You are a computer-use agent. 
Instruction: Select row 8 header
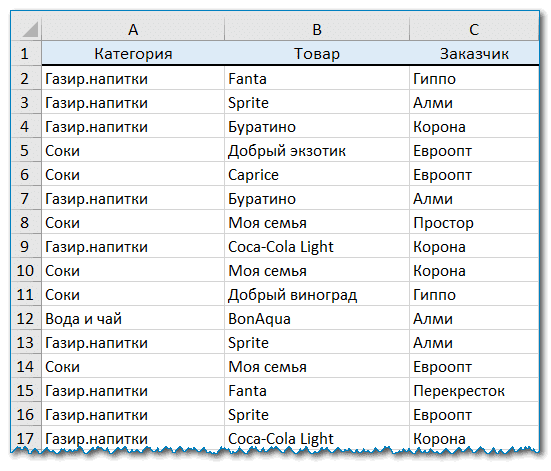(x=27, y=222)
